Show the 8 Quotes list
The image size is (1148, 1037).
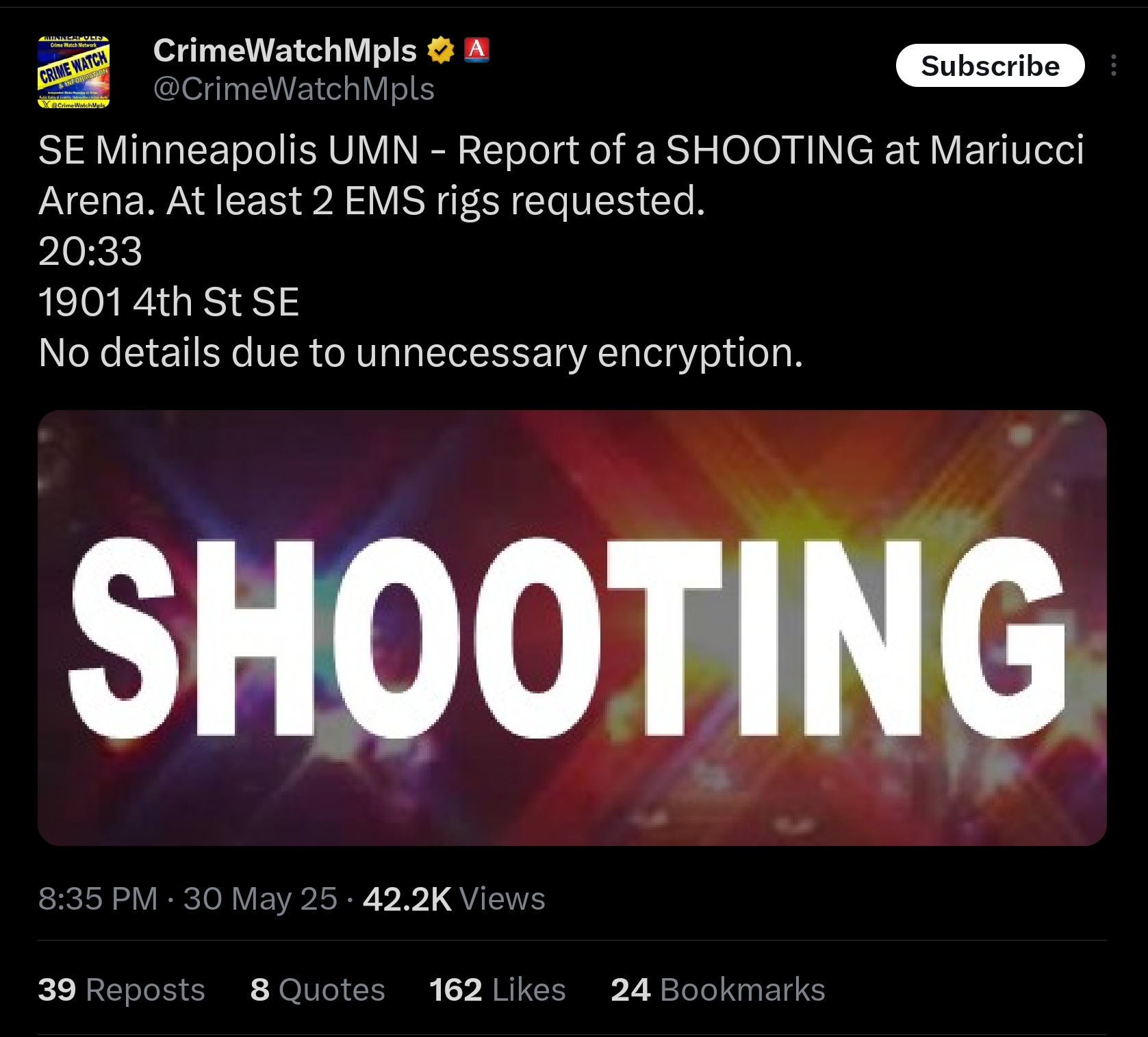click(318, 990)
